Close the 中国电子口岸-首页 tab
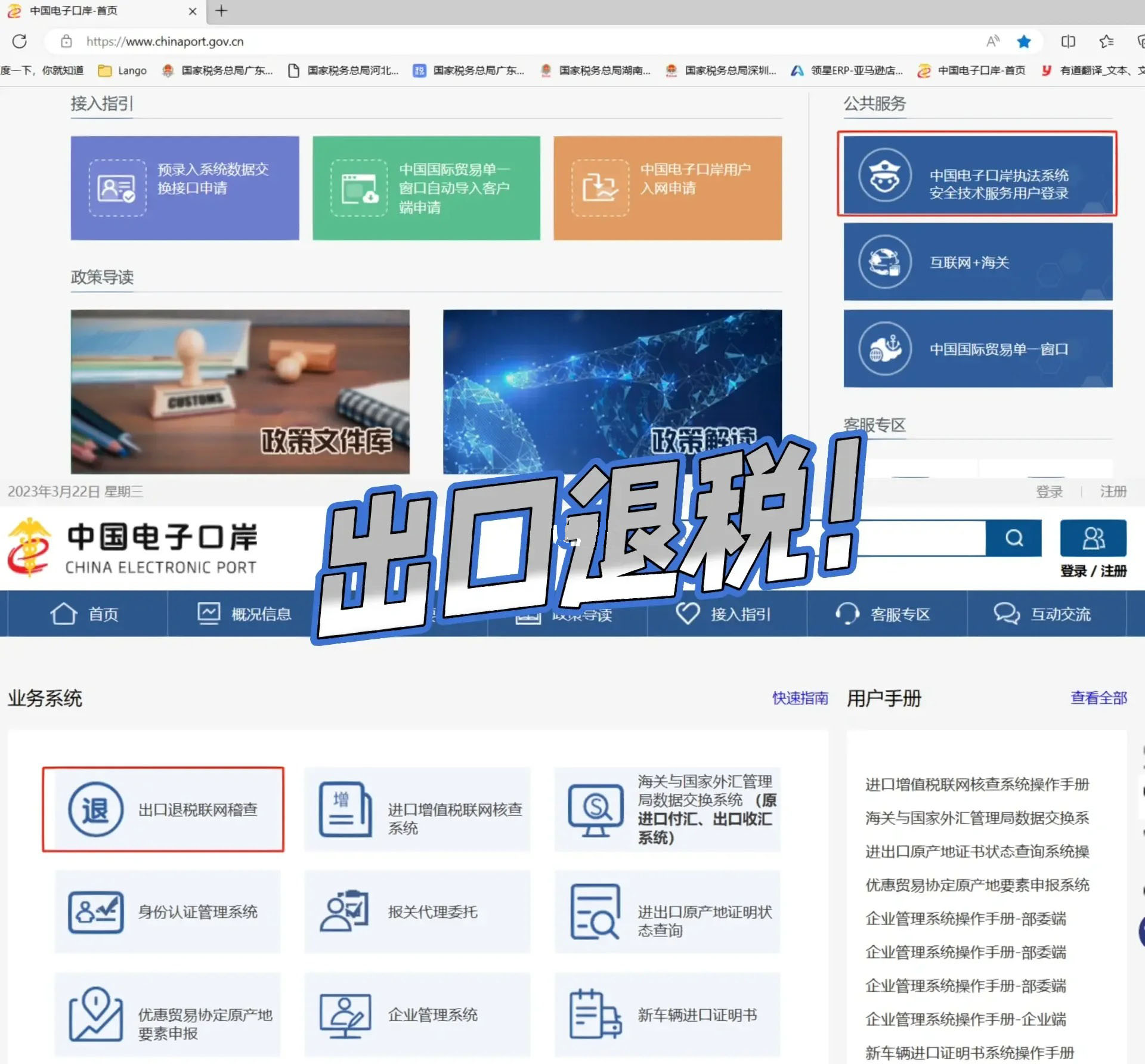1145x1064 pixels. 192,11
